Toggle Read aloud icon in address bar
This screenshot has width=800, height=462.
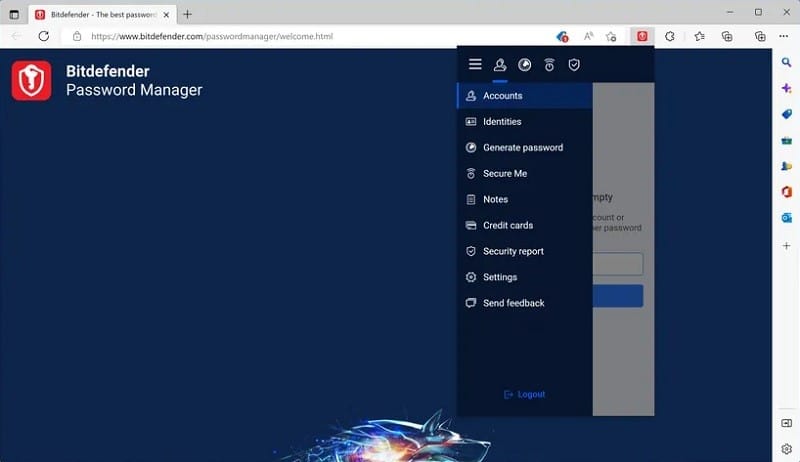click(588, 36)
